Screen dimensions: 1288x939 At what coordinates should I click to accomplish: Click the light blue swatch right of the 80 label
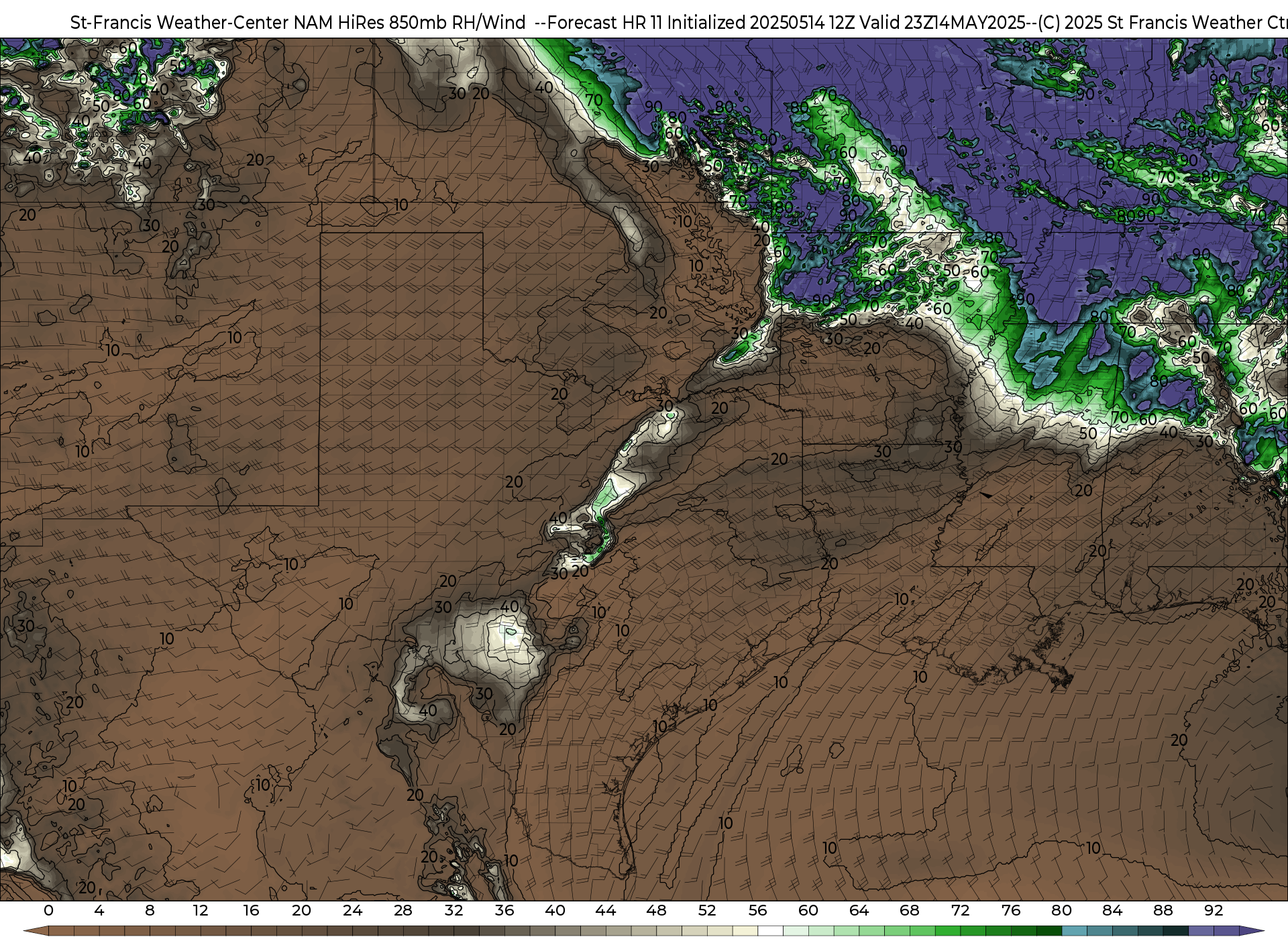[x=1074, y=931]
